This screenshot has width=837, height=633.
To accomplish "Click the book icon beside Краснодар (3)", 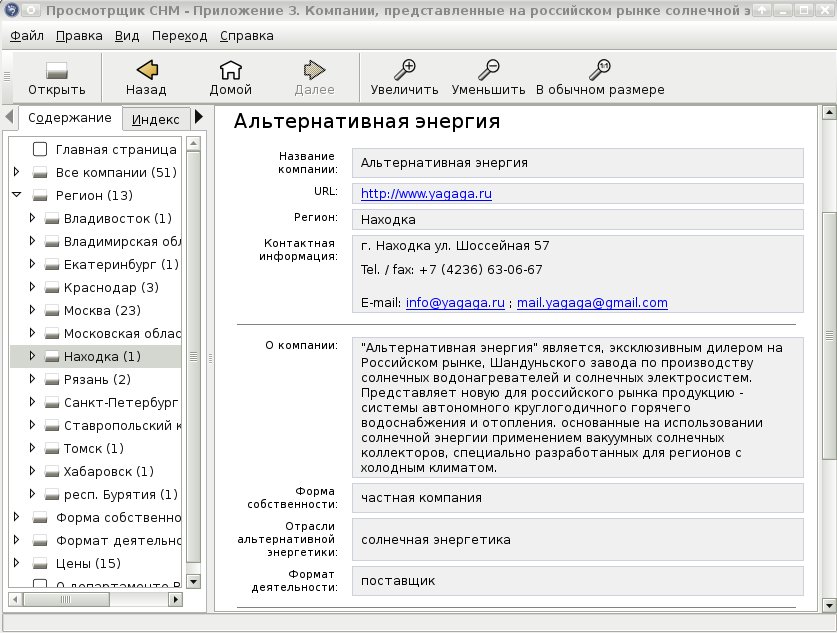I will [52, 288].
